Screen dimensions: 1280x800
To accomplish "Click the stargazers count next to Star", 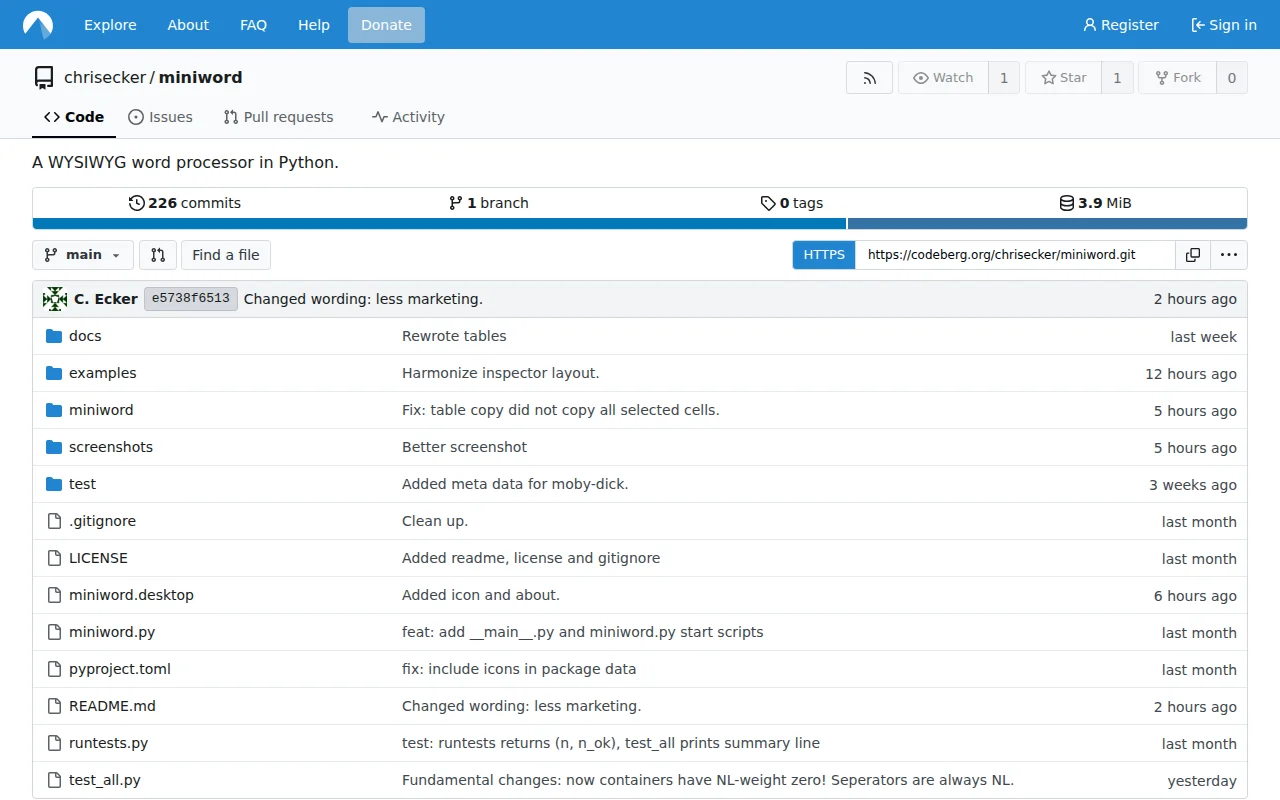I will [x=1117, y=78].
